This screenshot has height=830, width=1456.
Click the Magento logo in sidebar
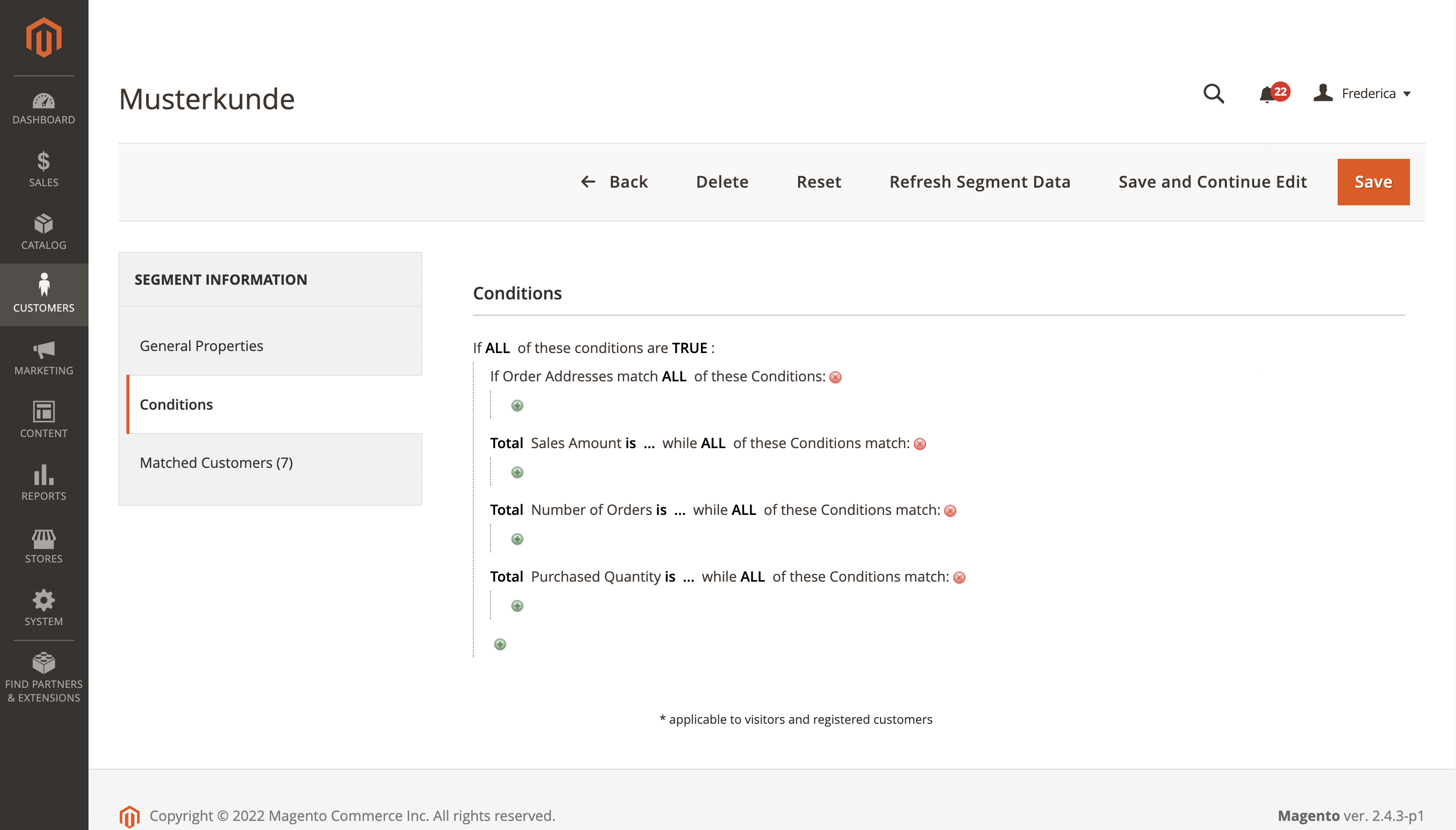coord(44,37)
